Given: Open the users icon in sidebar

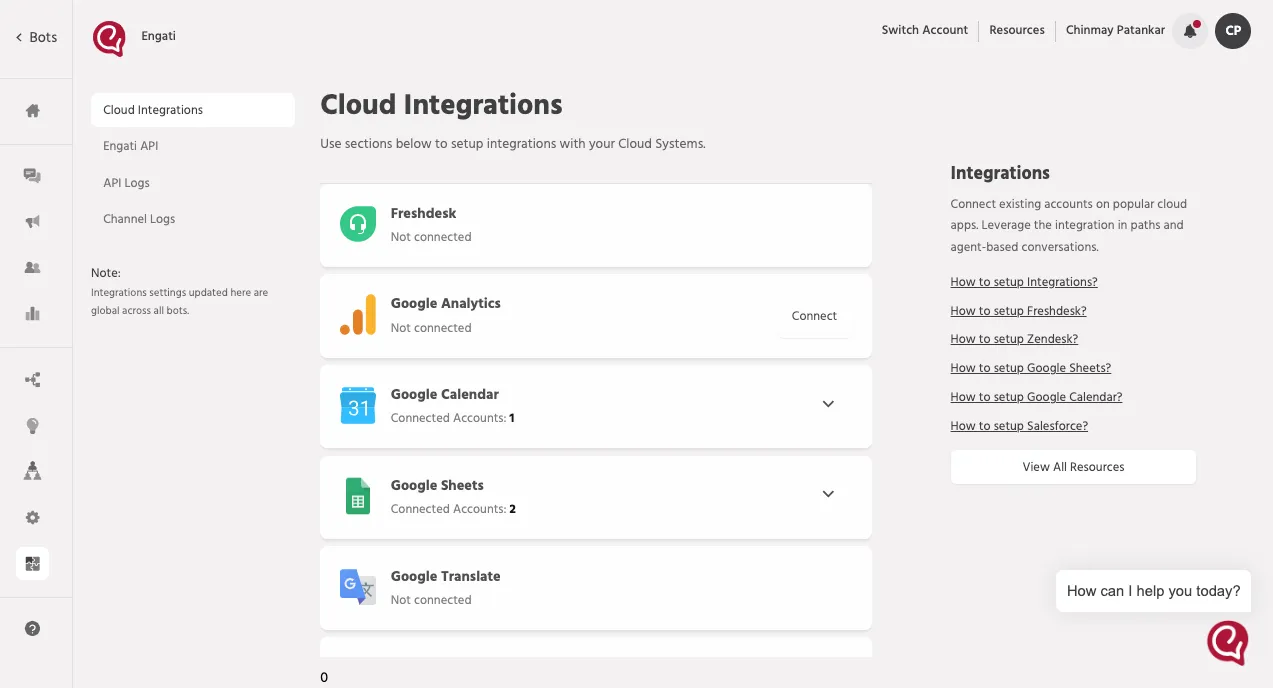Looking at the screenshot, I should point(32,268).
